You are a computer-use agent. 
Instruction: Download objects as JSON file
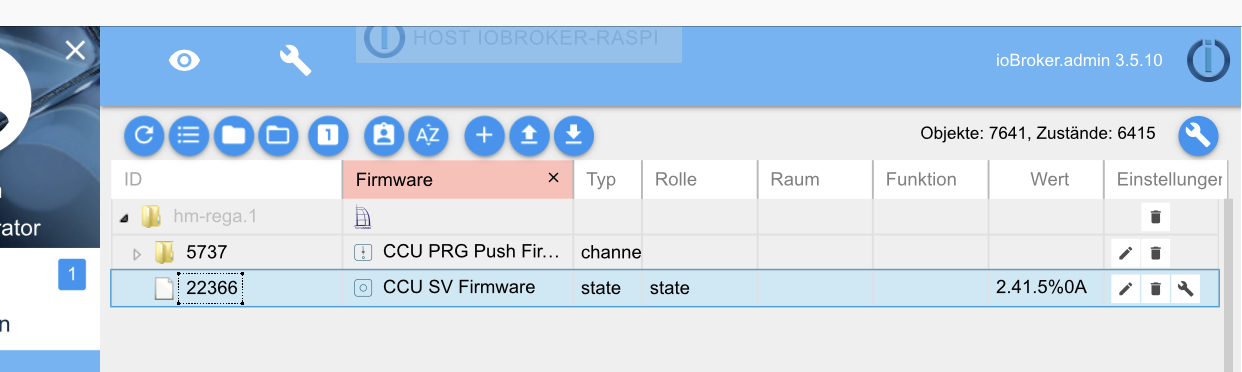pyautogui.click(x=573, y=134)
